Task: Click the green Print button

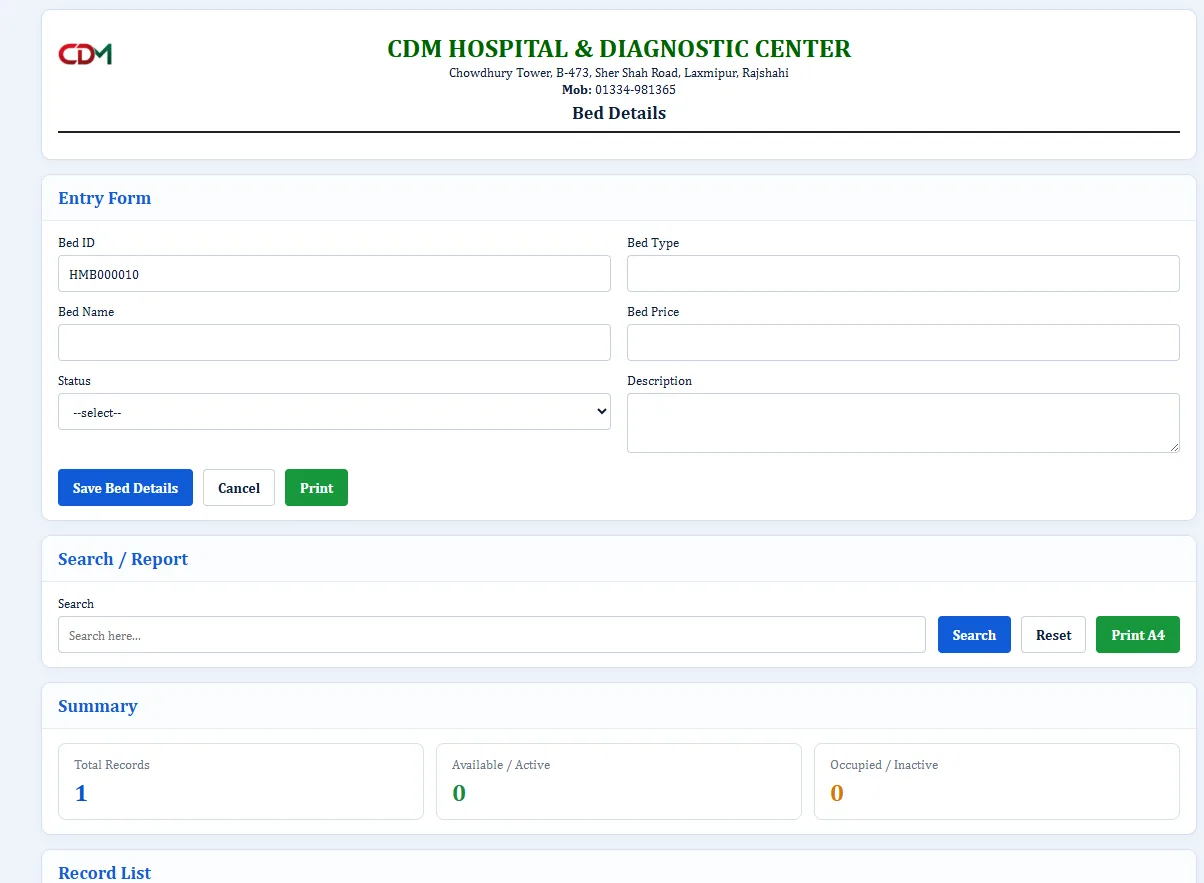Action: (x=316, y=487)
